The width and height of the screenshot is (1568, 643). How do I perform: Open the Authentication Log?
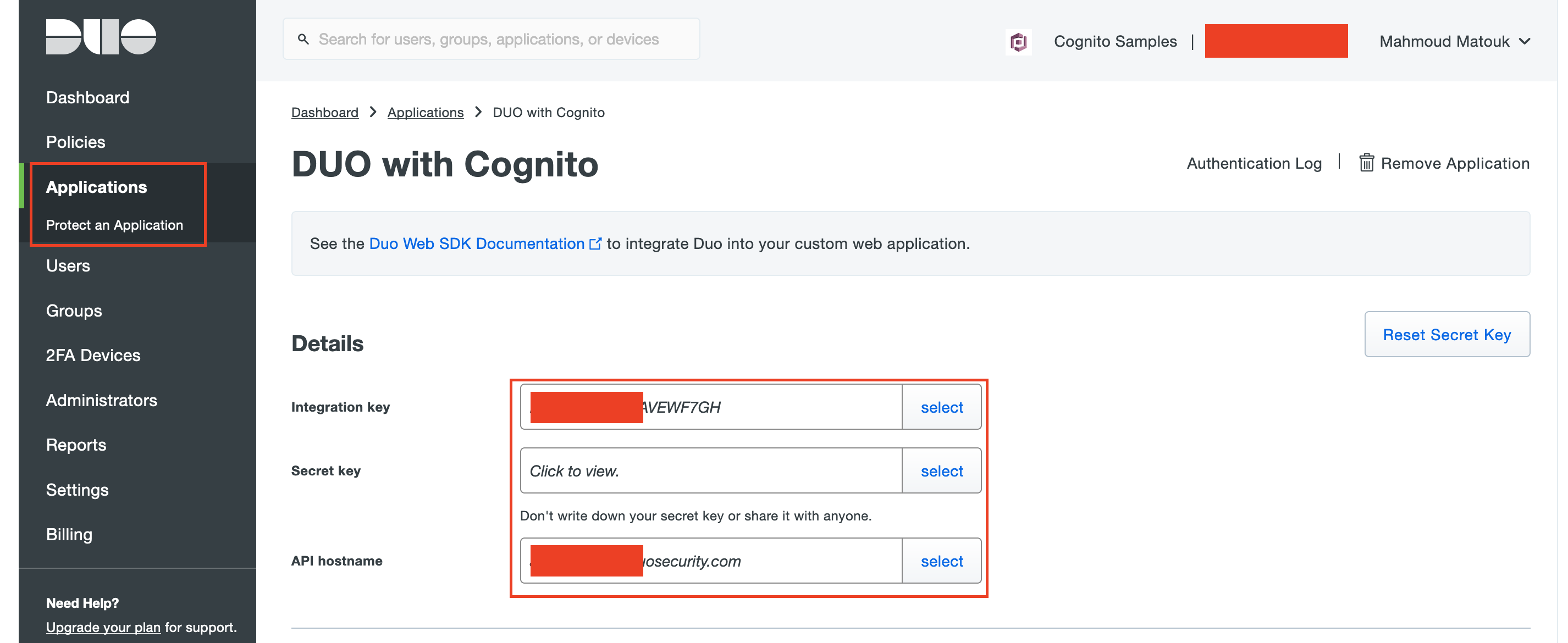[1254, 163]
